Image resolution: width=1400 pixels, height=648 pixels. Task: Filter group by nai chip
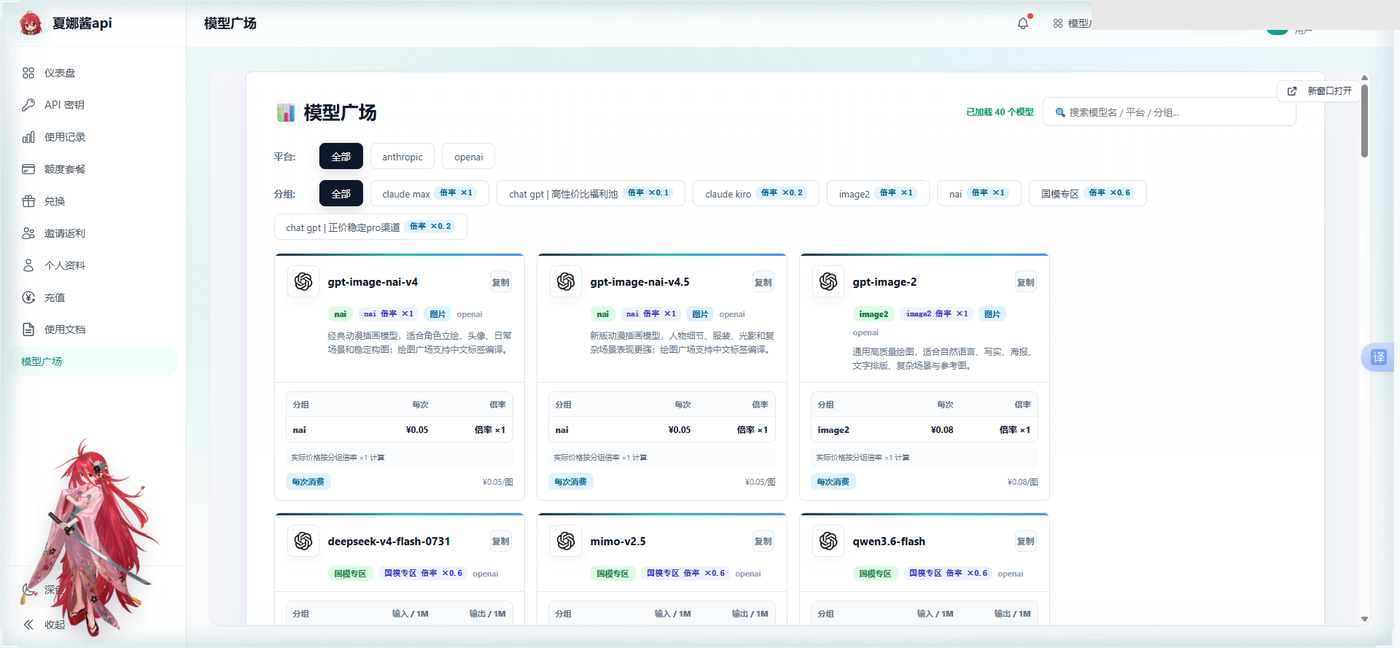979,193
